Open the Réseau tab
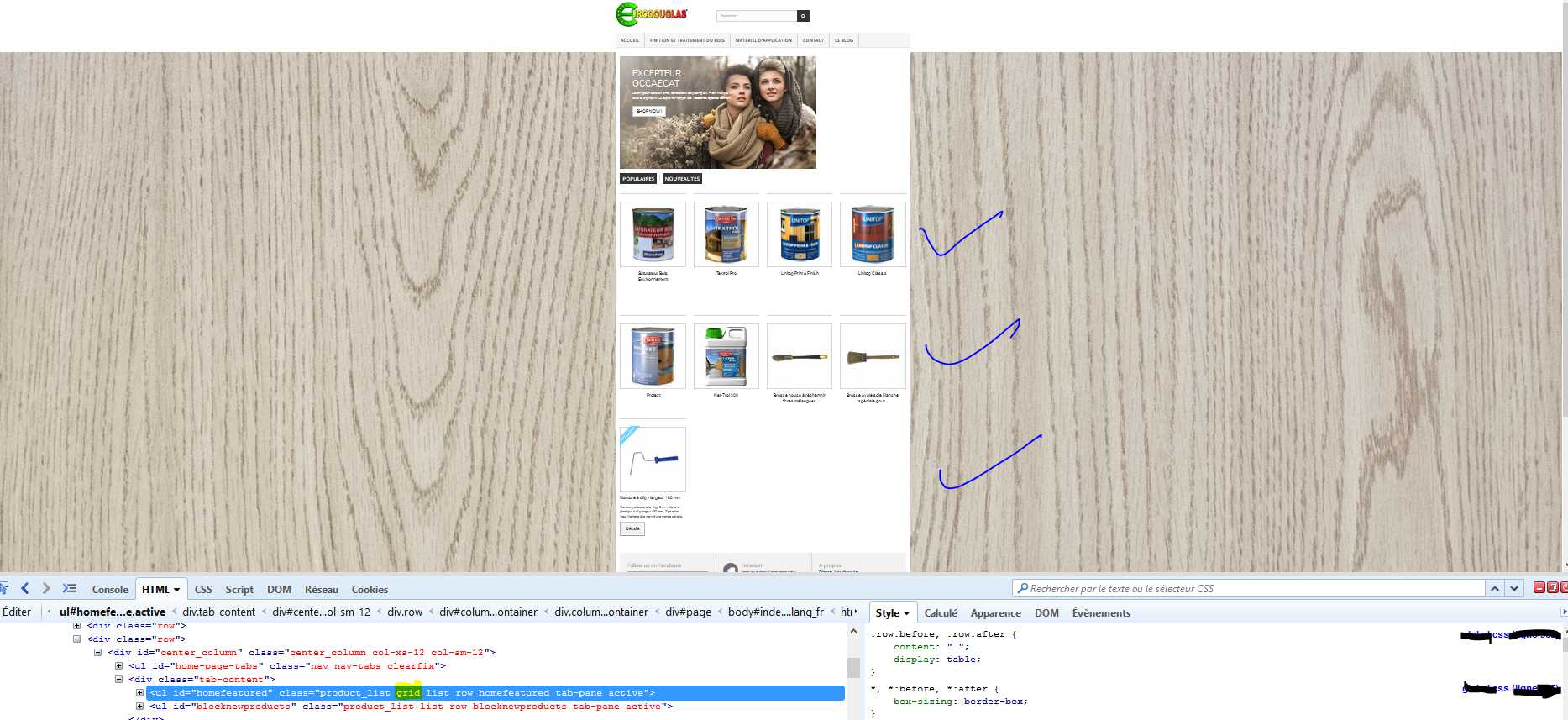 [322, 590]
